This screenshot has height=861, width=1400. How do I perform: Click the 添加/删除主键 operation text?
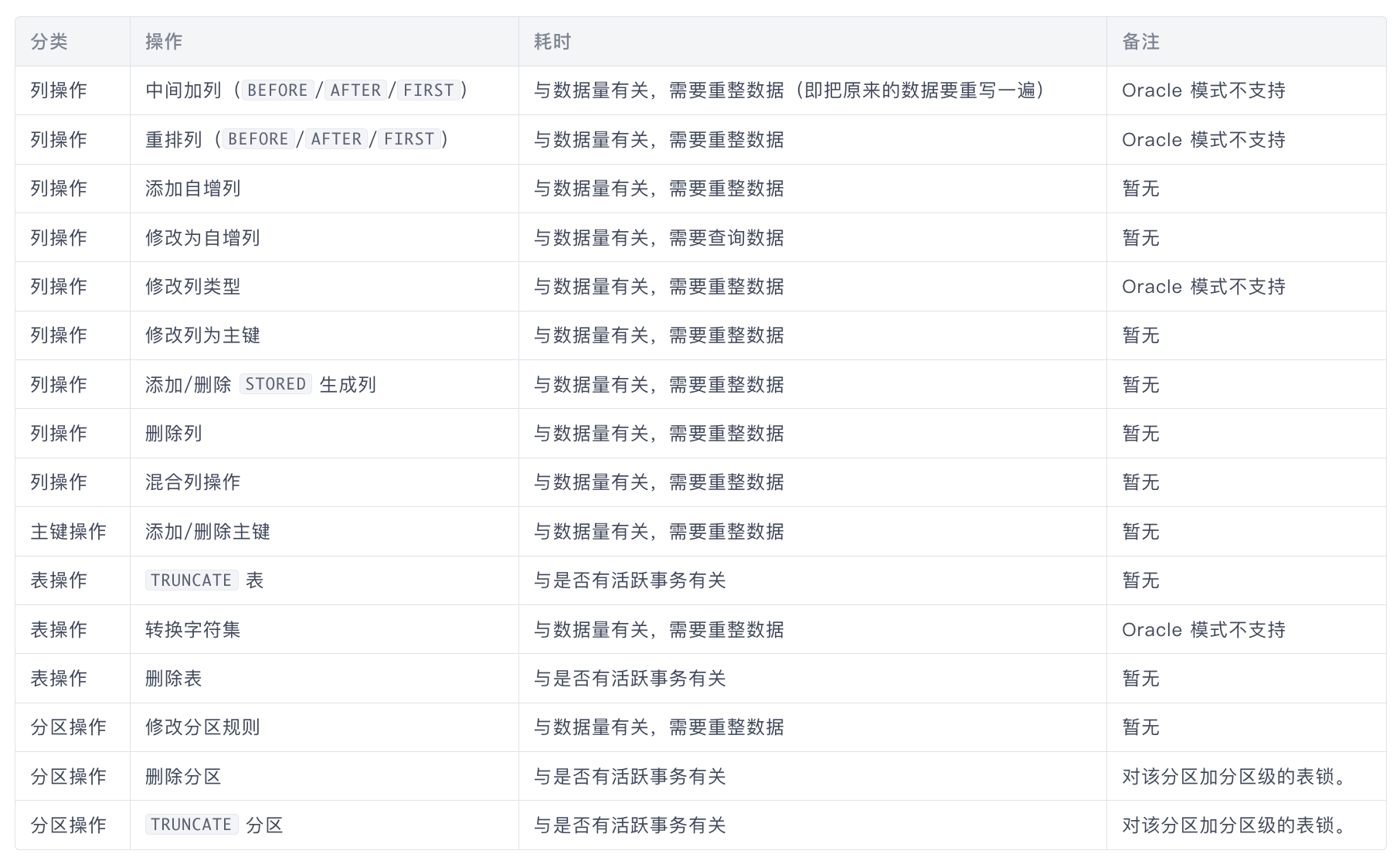tap(207, 532)
